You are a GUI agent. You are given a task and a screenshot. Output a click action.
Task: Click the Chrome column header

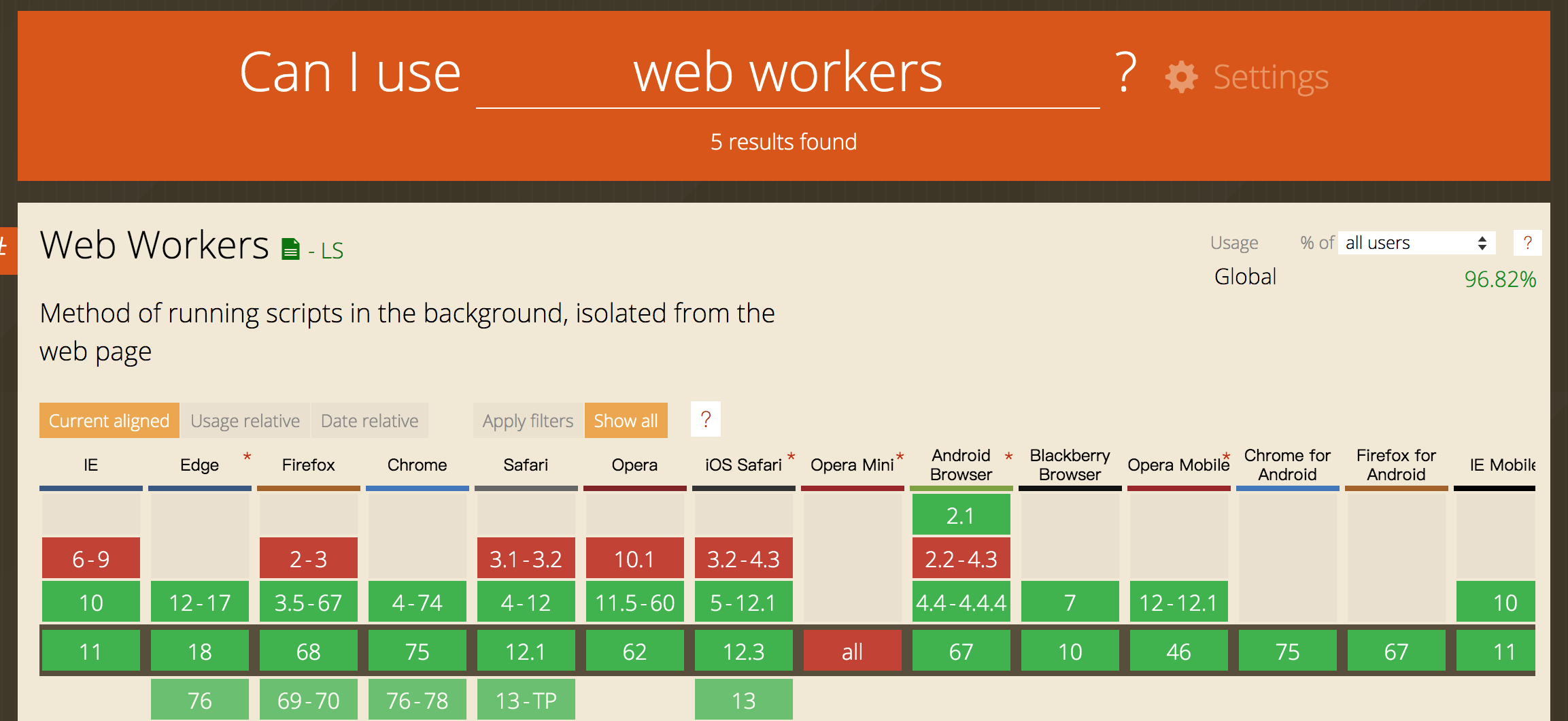(417, 465)
